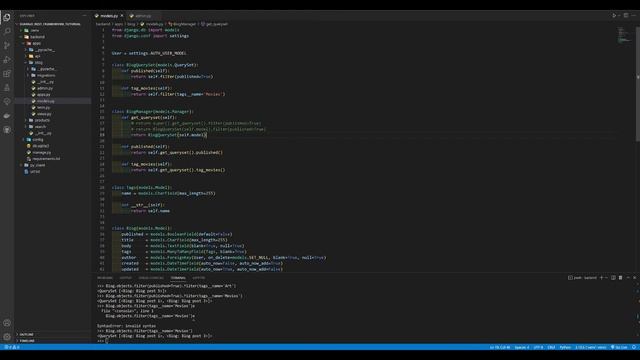Click the UTF-8 encoding status item
640x360 pixels.
click(x=538, y=347)
